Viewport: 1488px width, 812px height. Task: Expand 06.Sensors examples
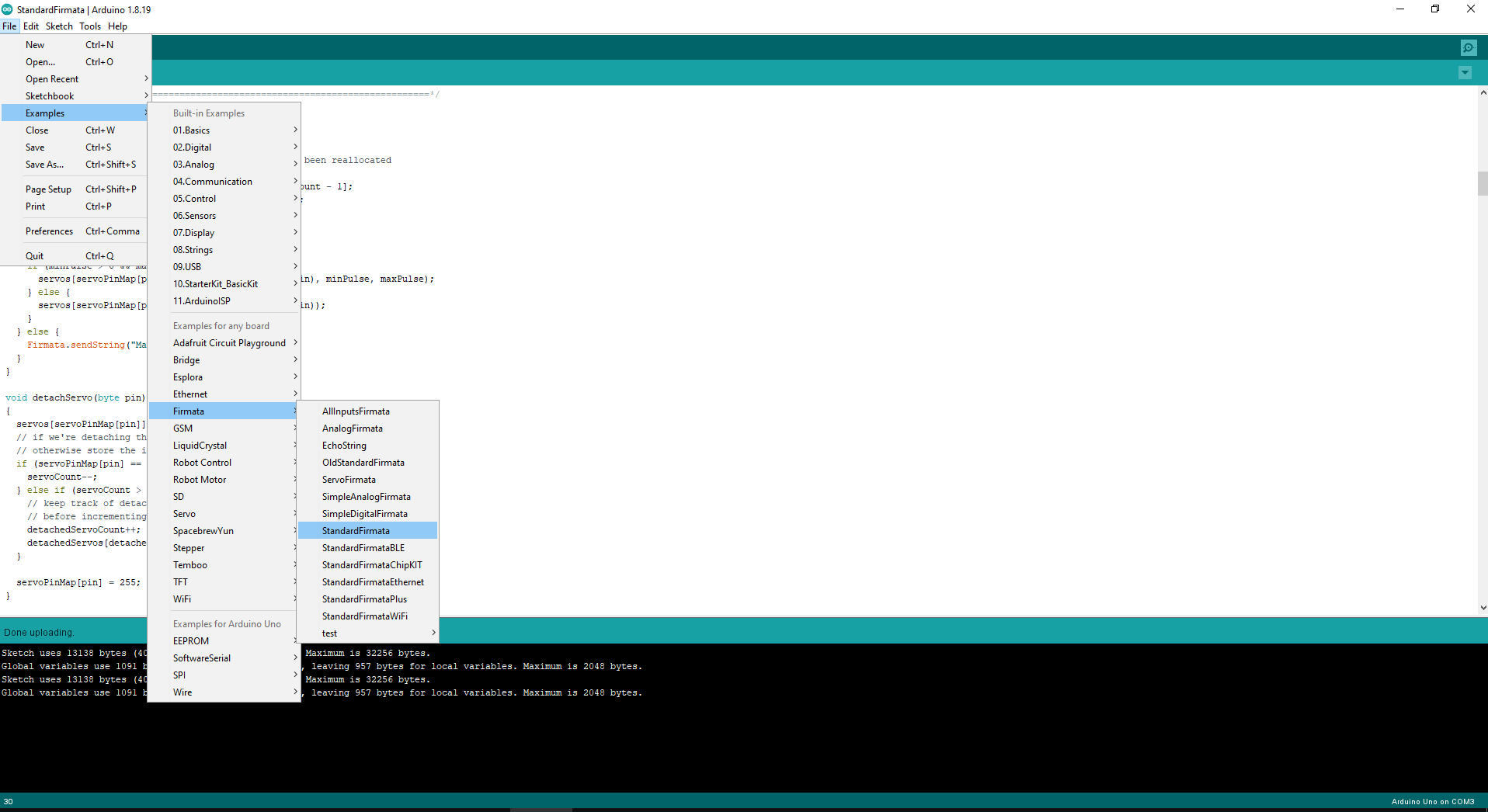[x=224, y=216]
